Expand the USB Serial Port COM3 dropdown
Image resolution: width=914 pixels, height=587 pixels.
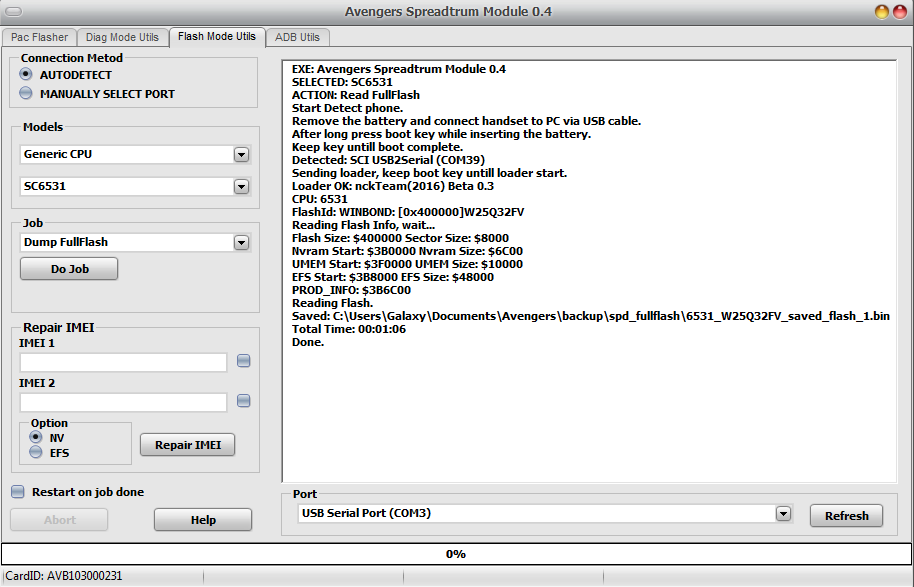point(783,514)
